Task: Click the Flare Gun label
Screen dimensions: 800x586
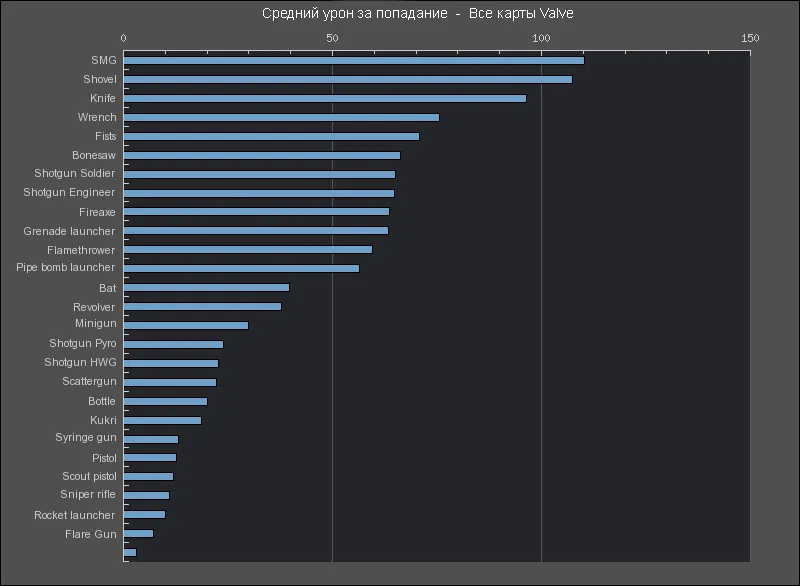Action: pyautogui.click(x=91, y=534)
